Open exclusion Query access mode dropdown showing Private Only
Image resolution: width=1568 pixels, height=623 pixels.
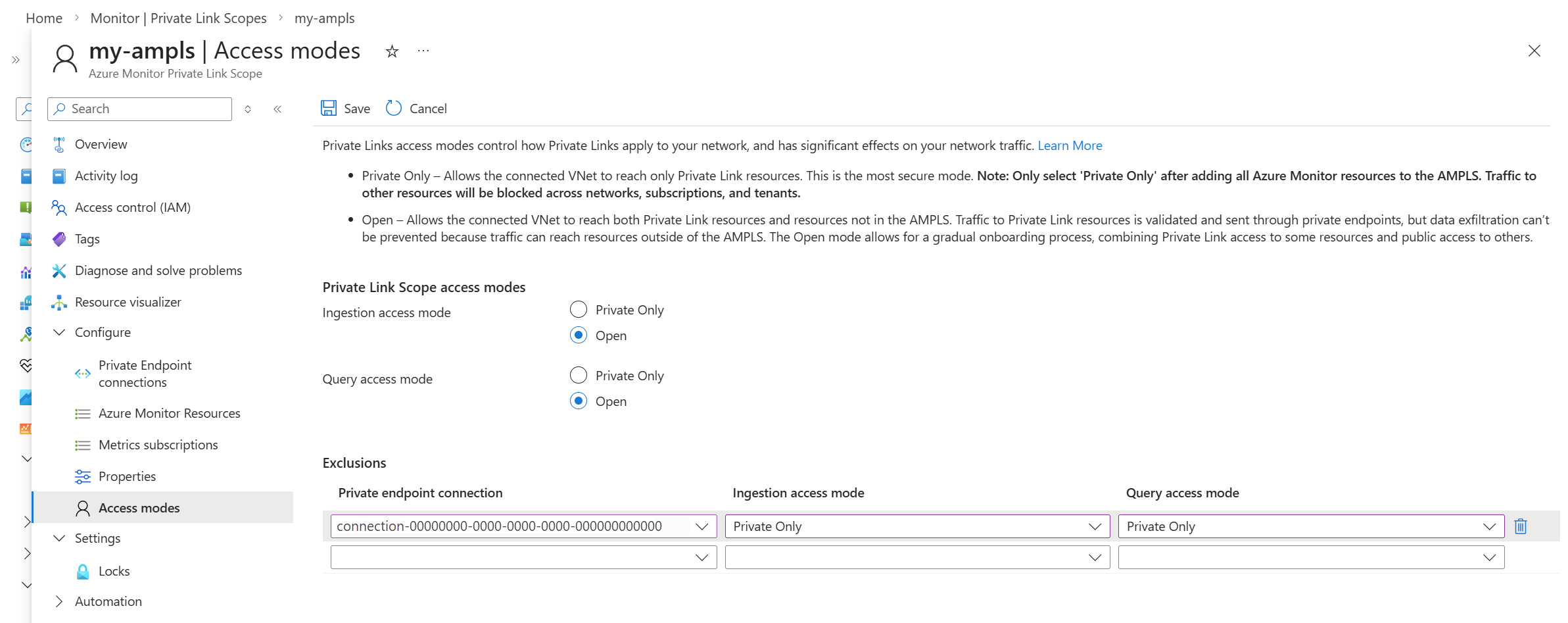tap(1311, 526)
